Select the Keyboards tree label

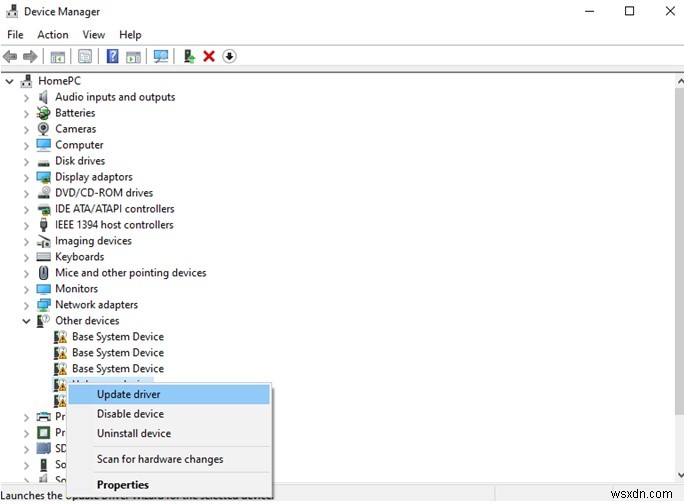79,257
